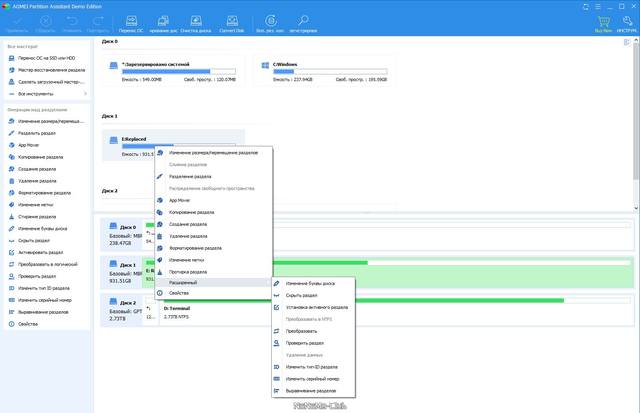Click the Discard (circled X) toolbar button
The height and width of the screenshot is (413, 640).
pyautogui.click(x=45, y=24)
